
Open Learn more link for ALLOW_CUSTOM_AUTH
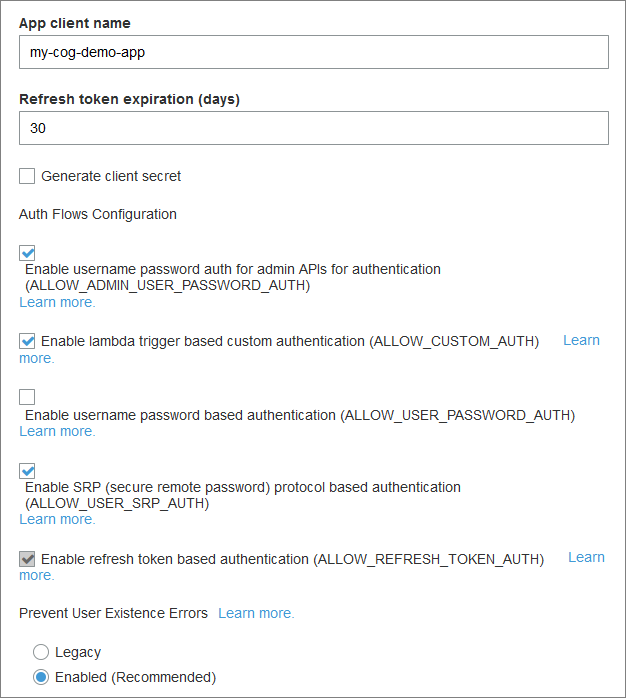point(581,341)
